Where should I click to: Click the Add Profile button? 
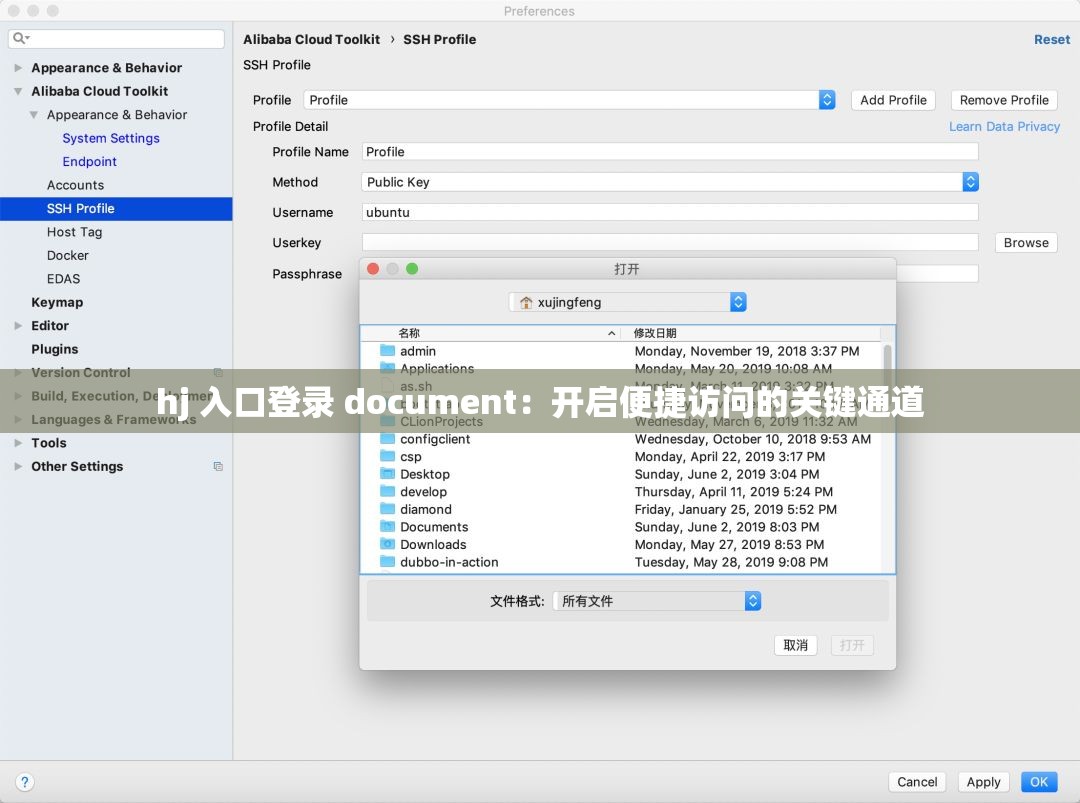click(892, 100)
